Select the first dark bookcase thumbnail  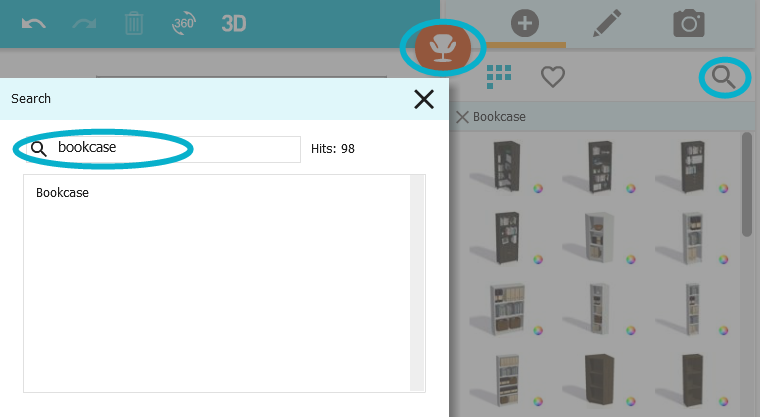pyautogui.click(x=506, y=166)
